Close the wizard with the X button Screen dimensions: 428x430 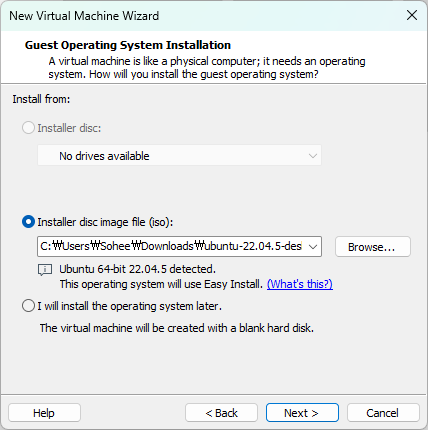click(x=412, y=15)
